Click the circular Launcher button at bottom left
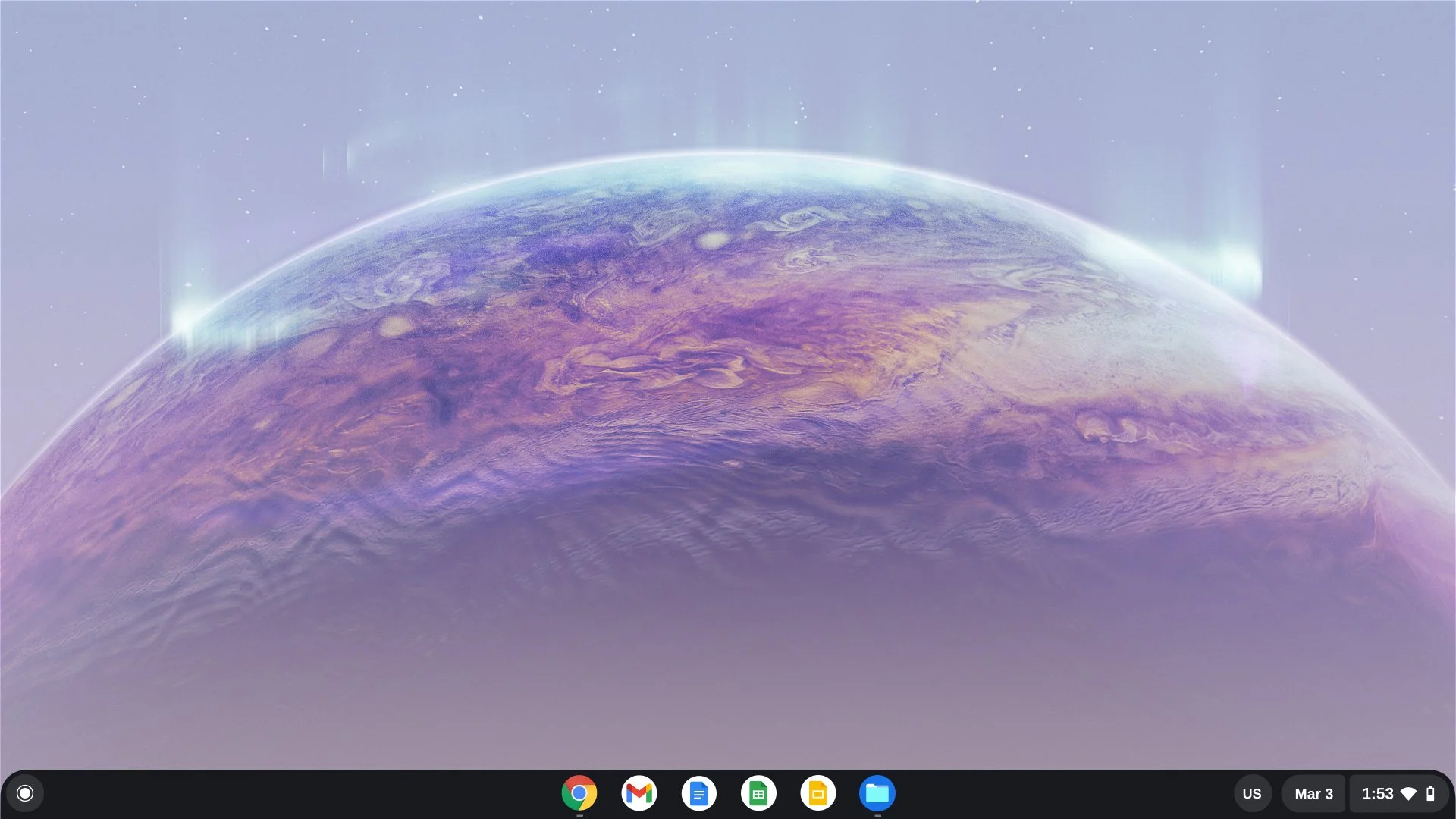Image resolution: width=1456 pixels, height=819 pixels. coord(25,793)
